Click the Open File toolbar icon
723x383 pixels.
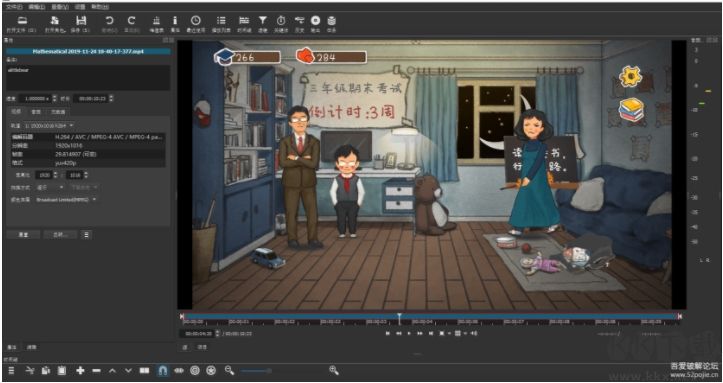coord(22,23)
